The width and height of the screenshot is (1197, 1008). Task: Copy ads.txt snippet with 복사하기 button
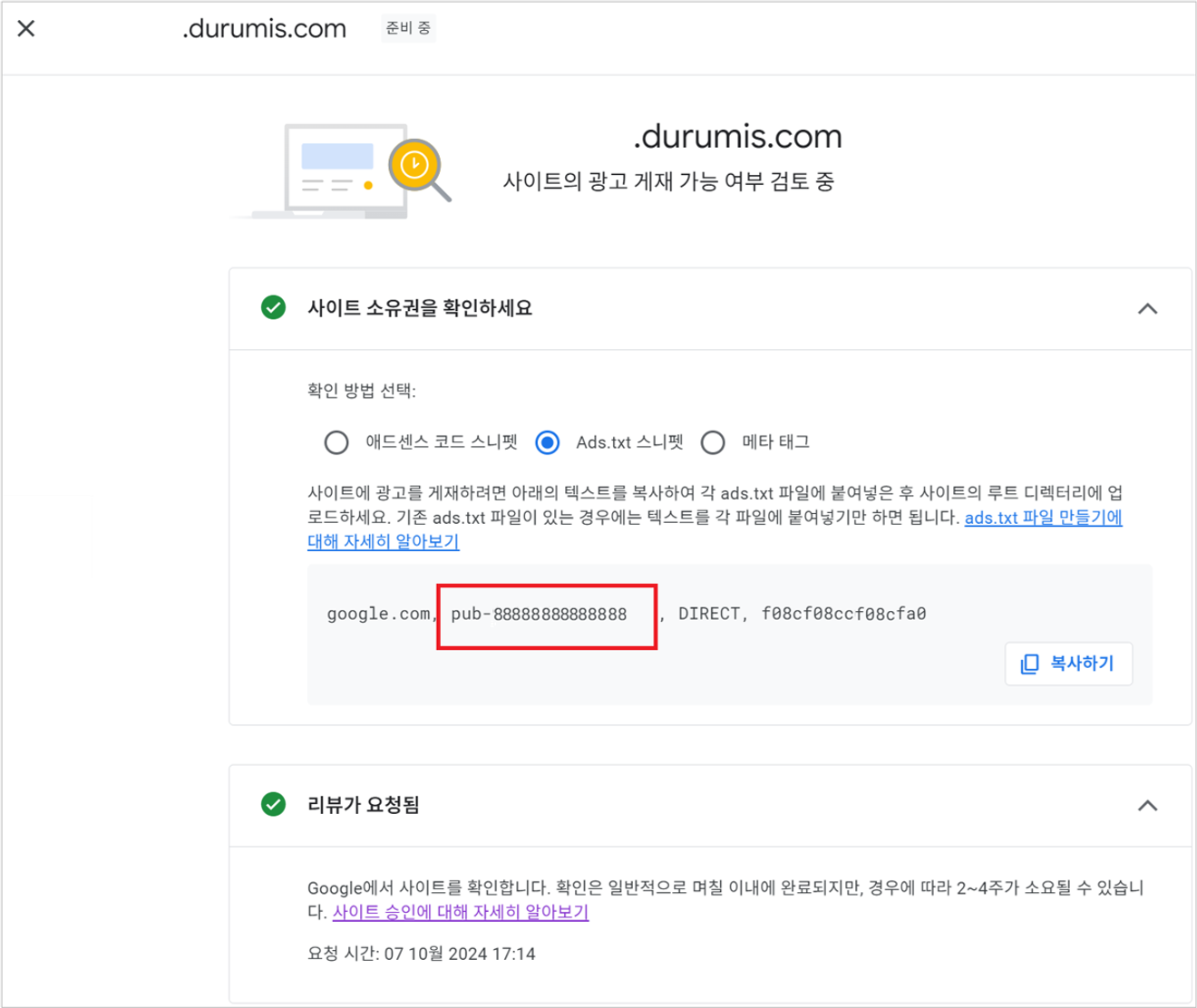1068,664
